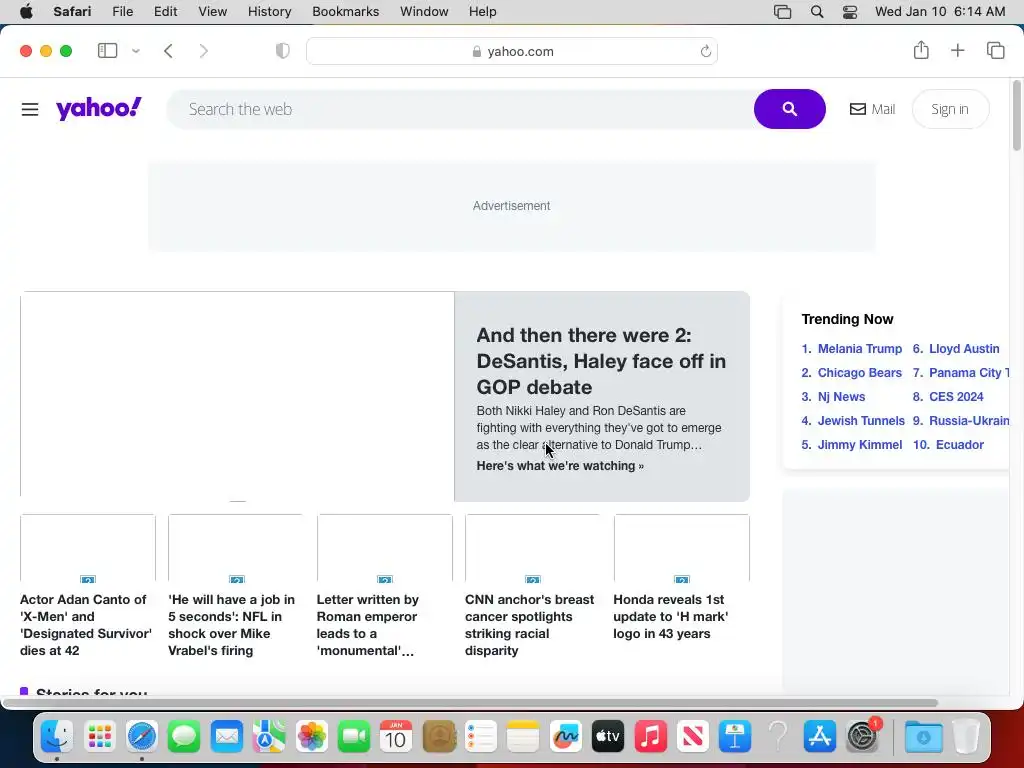Open Honda 'H mark' logo story
The height and width of the screenshot is (768, 1024).
pyautogui.click(x=671, y=616)
